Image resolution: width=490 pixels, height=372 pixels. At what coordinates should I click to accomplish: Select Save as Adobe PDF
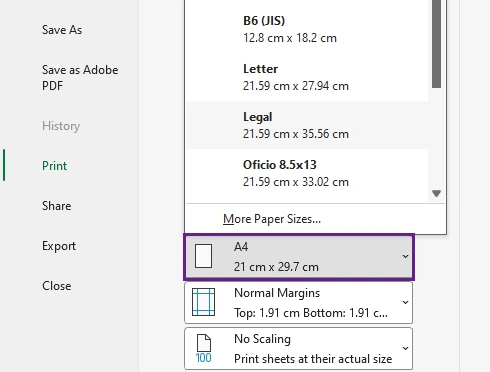tap(80, 78)
